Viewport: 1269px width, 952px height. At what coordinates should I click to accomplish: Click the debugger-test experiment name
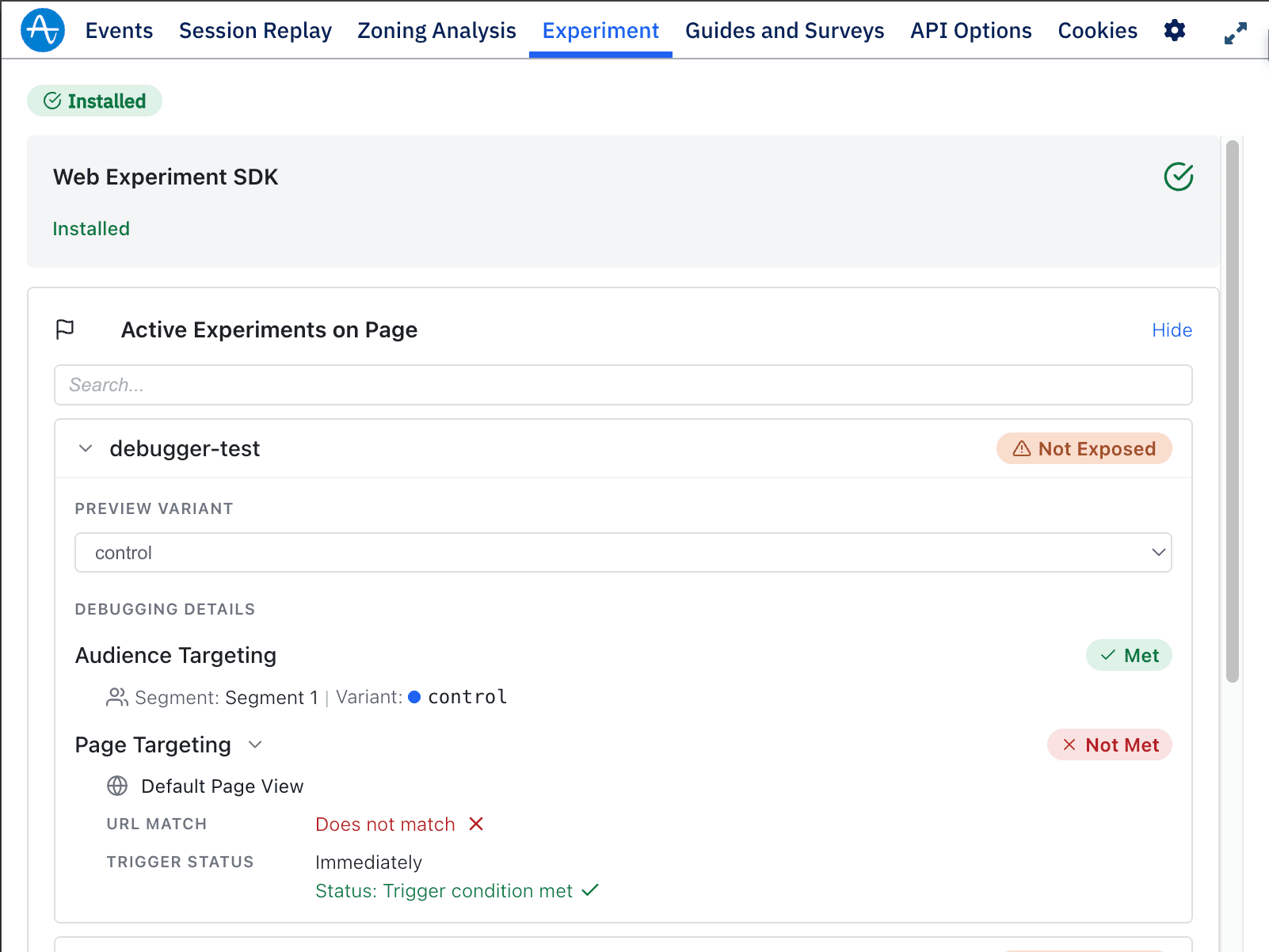(x=185, y=448)
